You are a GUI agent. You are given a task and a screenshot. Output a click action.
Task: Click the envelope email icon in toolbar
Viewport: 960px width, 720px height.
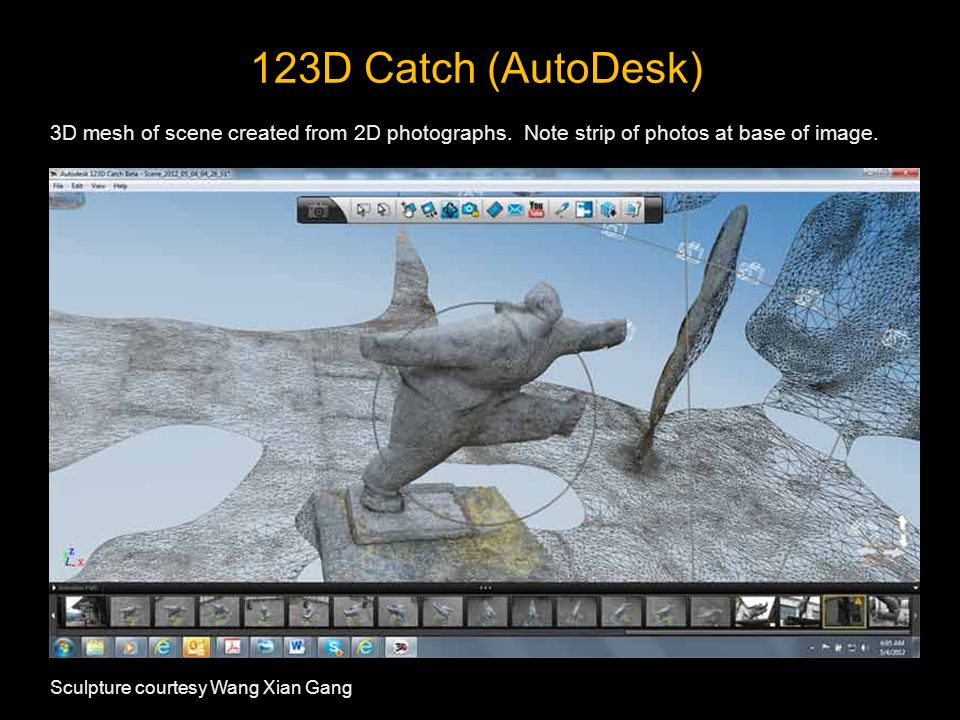click(x=515, y=210)
